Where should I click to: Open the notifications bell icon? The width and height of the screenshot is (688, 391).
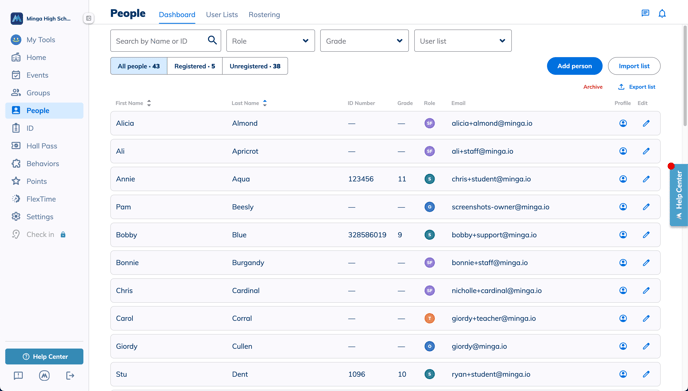[x=662, y=14]
